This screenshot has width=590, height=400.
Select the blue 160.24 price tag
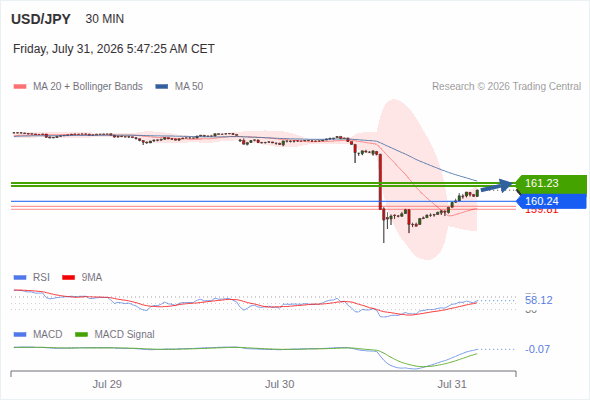tap(551, 201)
